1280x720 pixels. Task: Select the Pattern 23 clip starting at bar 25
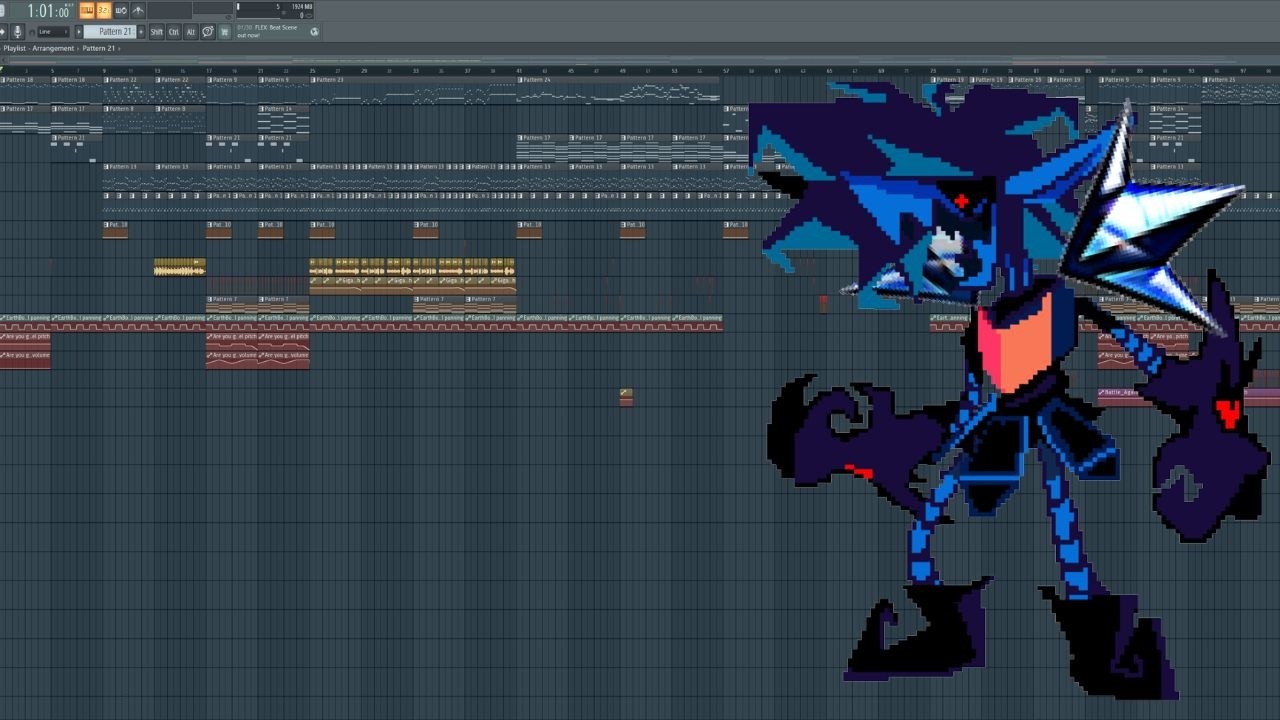click(413, 90)
